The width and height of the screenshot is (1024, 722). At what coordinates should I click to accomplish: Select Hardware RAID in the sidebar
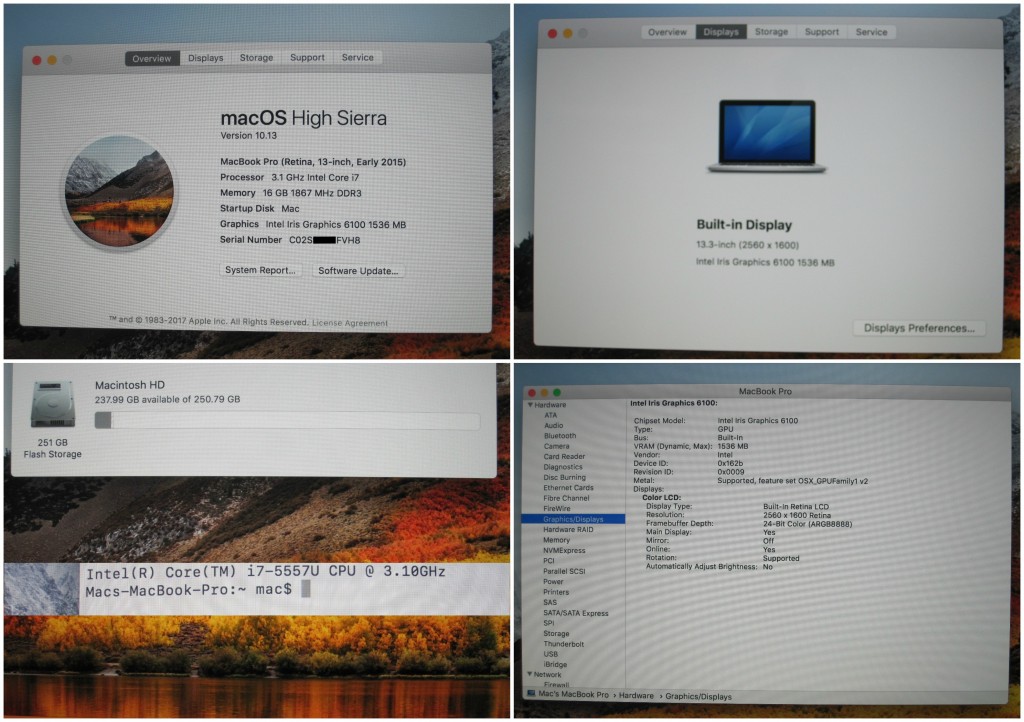click(x=568, y=529)
